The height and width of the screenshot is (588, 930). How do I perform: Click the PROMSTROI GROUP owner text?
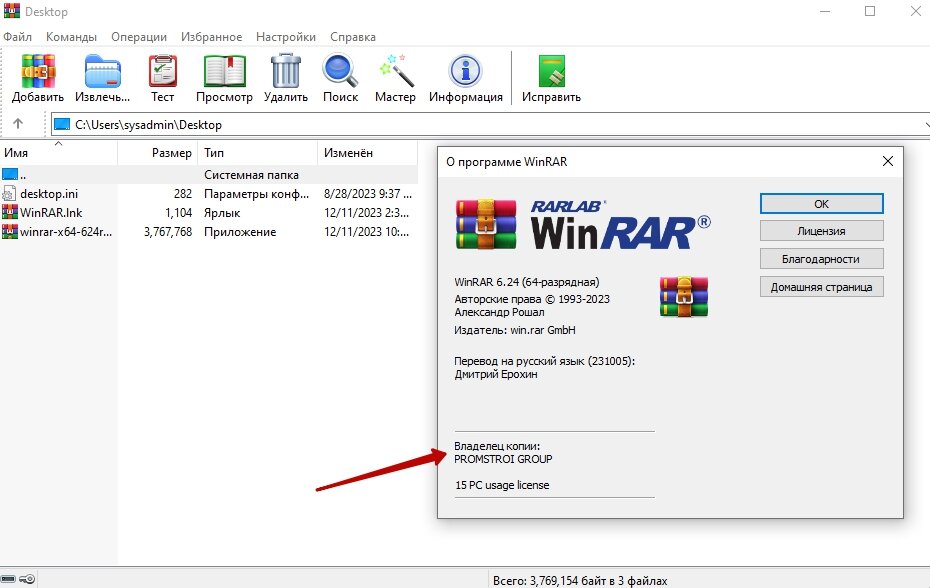503,459
